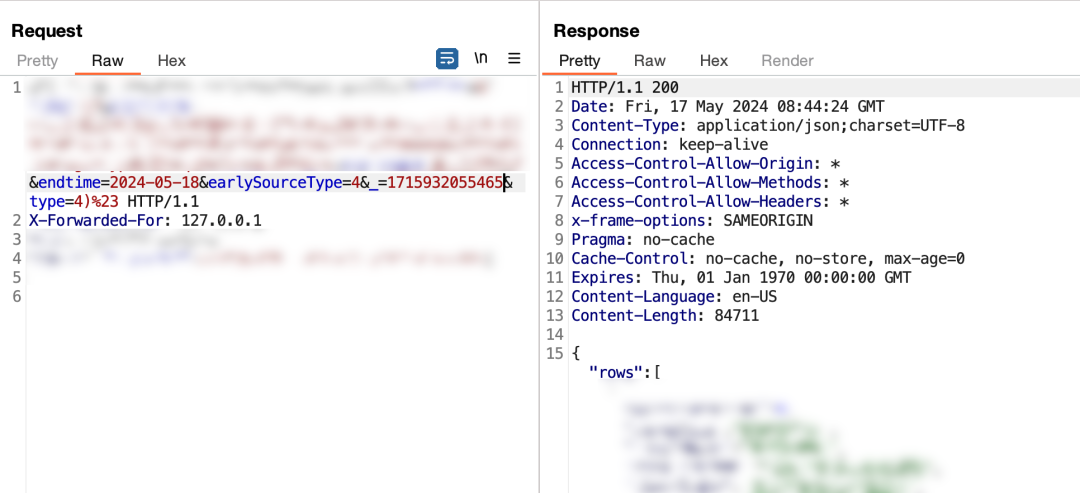
Task: Open the Render tab in Response
Action: coord(787,61)
